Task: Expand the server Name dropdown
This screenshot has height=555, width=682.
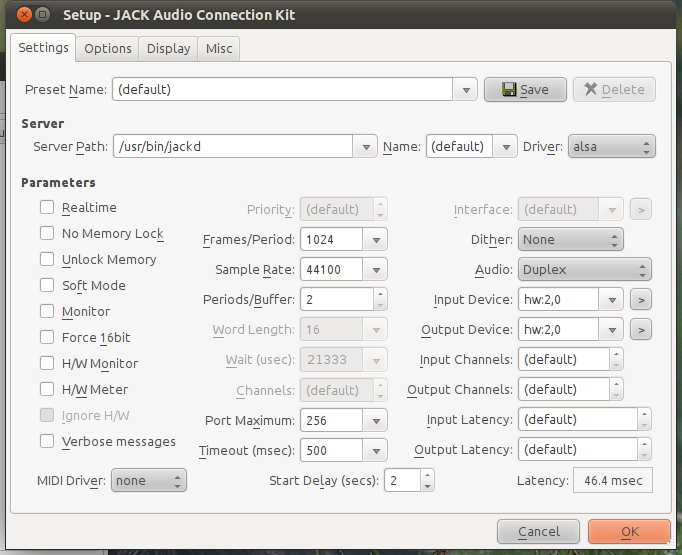Action: [x=505, y=147]
